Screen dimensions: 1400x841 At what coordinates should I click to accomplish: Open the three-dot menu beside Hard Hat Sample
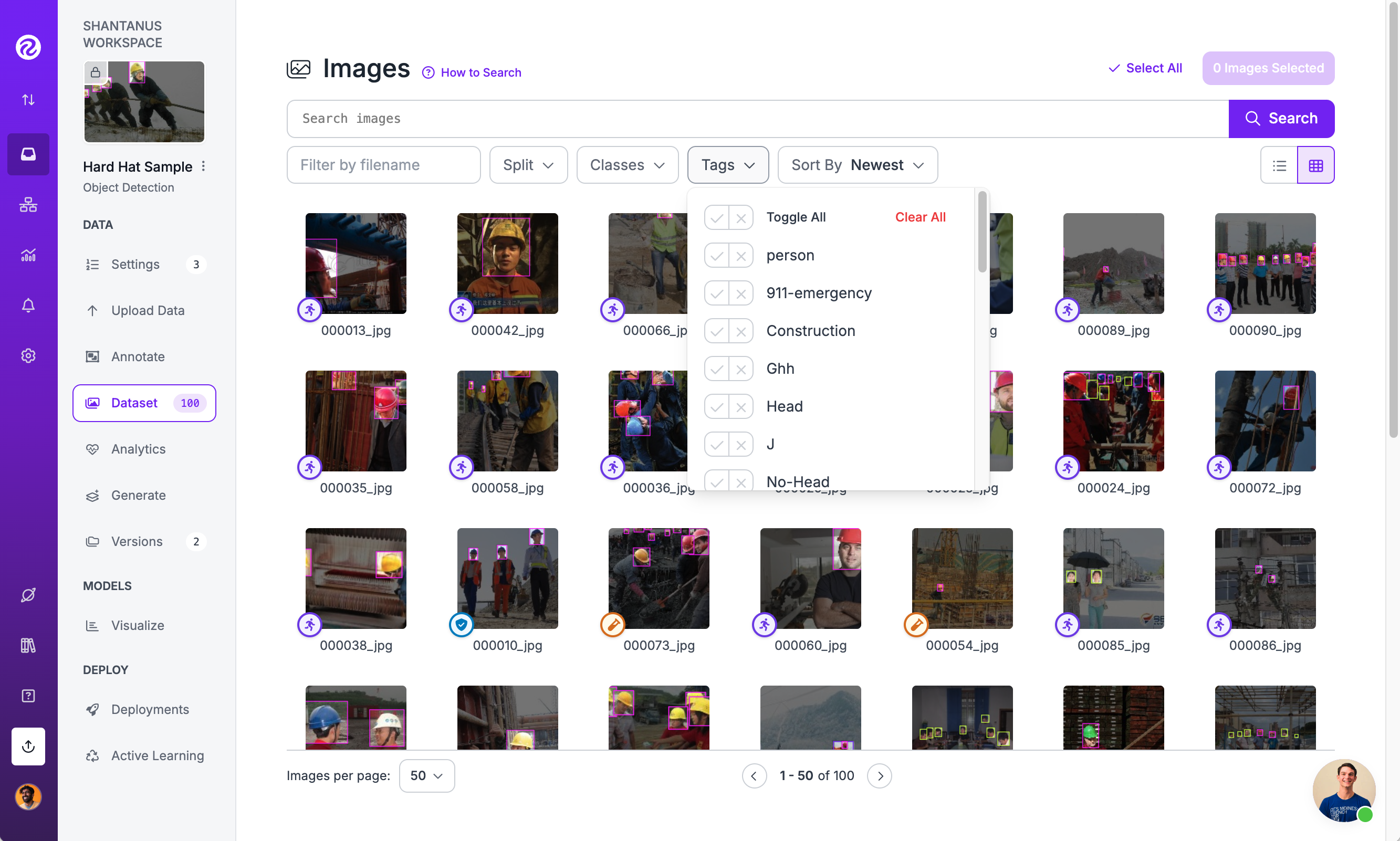[203, 166]
